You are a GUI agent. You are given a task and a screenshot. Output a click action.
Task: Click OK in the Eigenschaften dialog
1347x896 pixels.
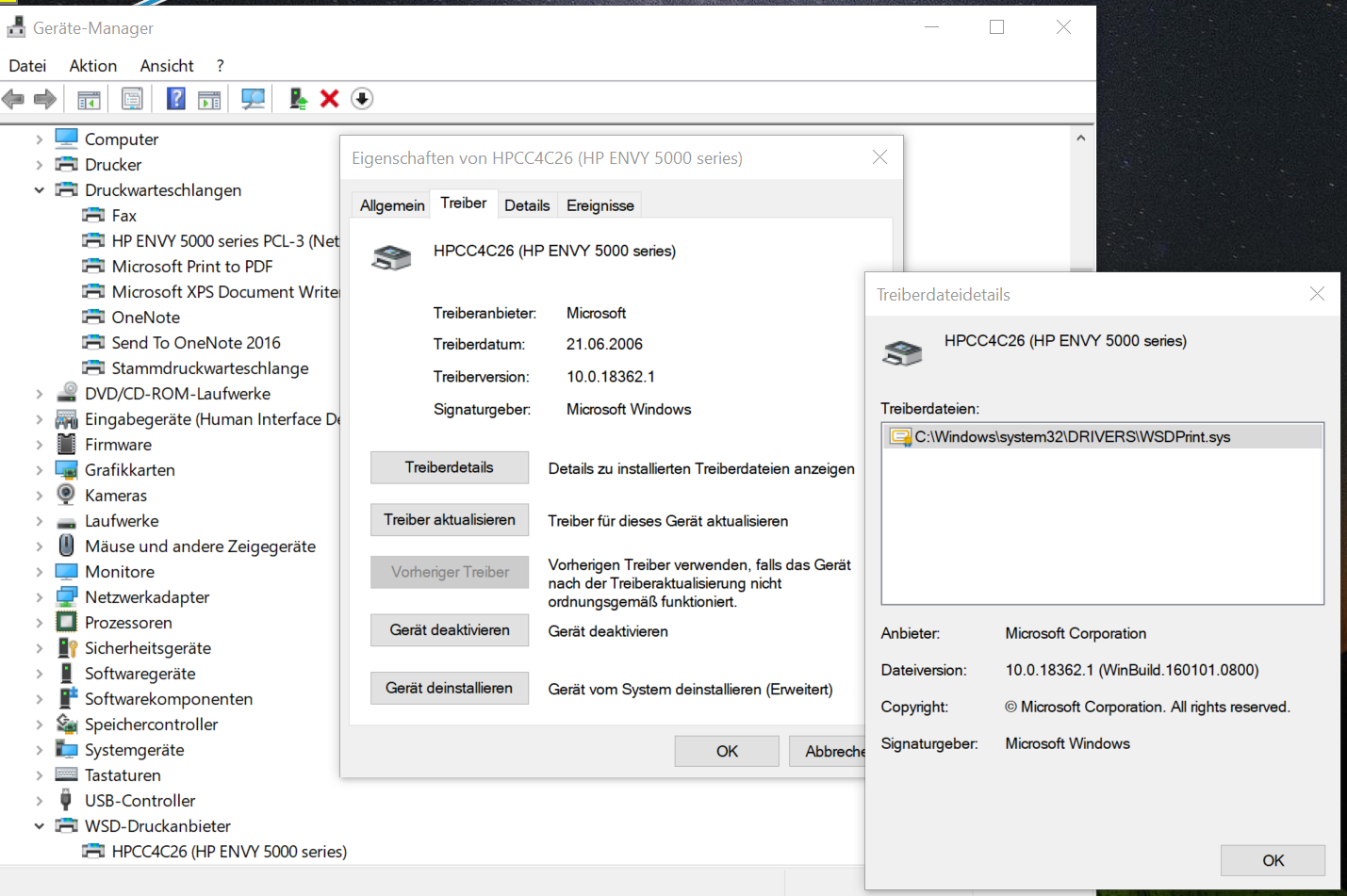(727, 751)
